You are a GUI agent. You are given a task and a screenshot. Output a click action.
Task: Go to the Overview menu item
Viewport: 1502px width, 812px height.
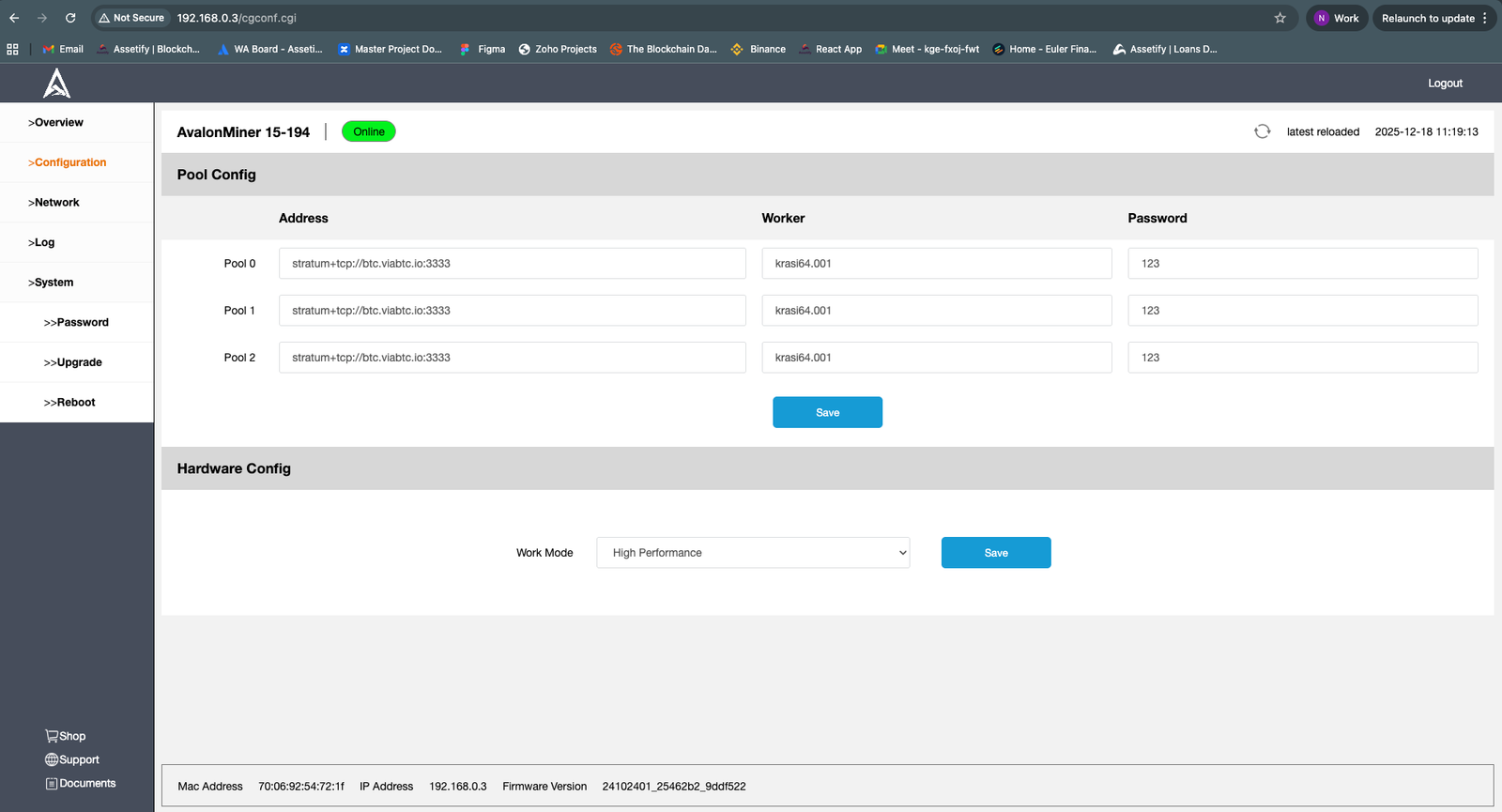pyautogui.click(x=55, y=122)
